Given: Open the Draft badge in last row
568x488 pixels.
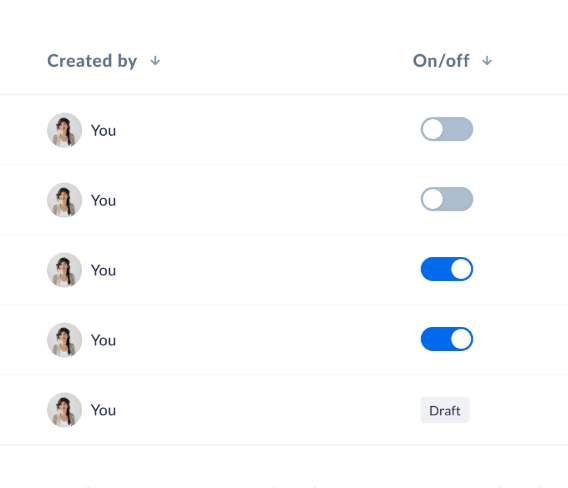Looking at the screenshot, I should click(x=445, y=410).
